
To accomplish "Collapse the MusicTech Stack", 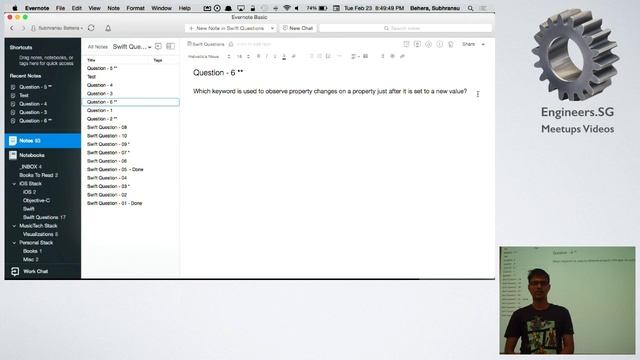I will (14, 226).
